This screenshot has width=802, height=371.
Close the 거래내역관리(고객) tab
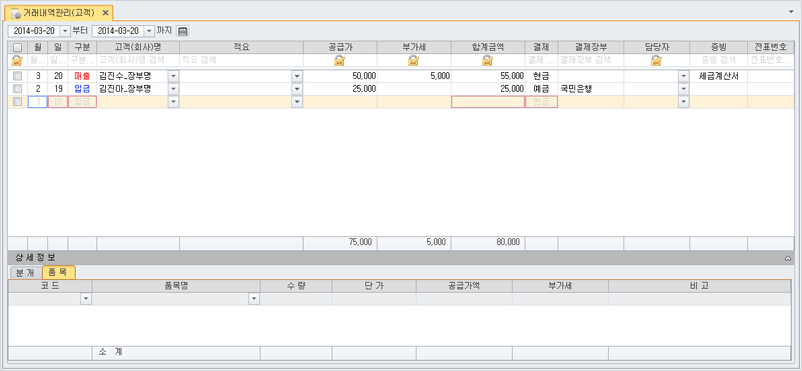(x=105, y=13)
